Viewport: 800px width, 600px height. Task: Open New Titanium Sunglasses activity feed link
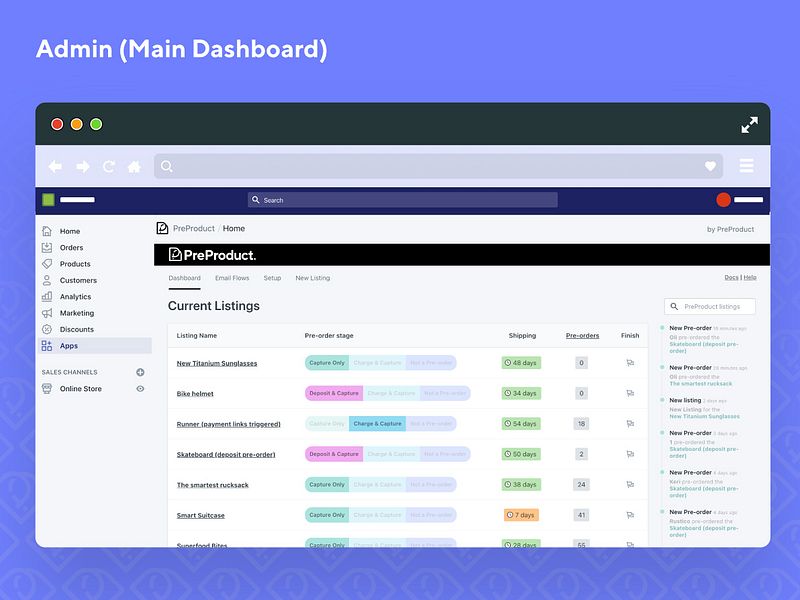(x=704, y=416)
